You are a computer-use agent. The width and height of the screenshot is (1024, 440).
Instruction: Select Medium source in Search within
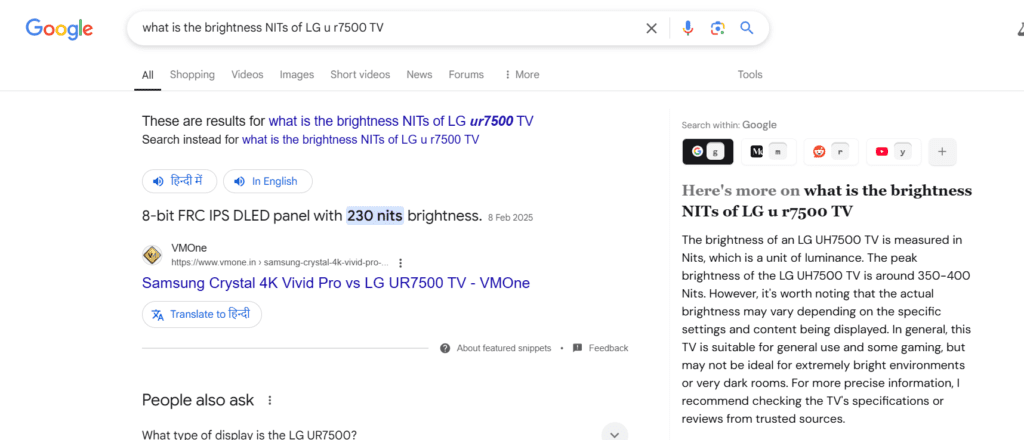[x=768, y=151]
